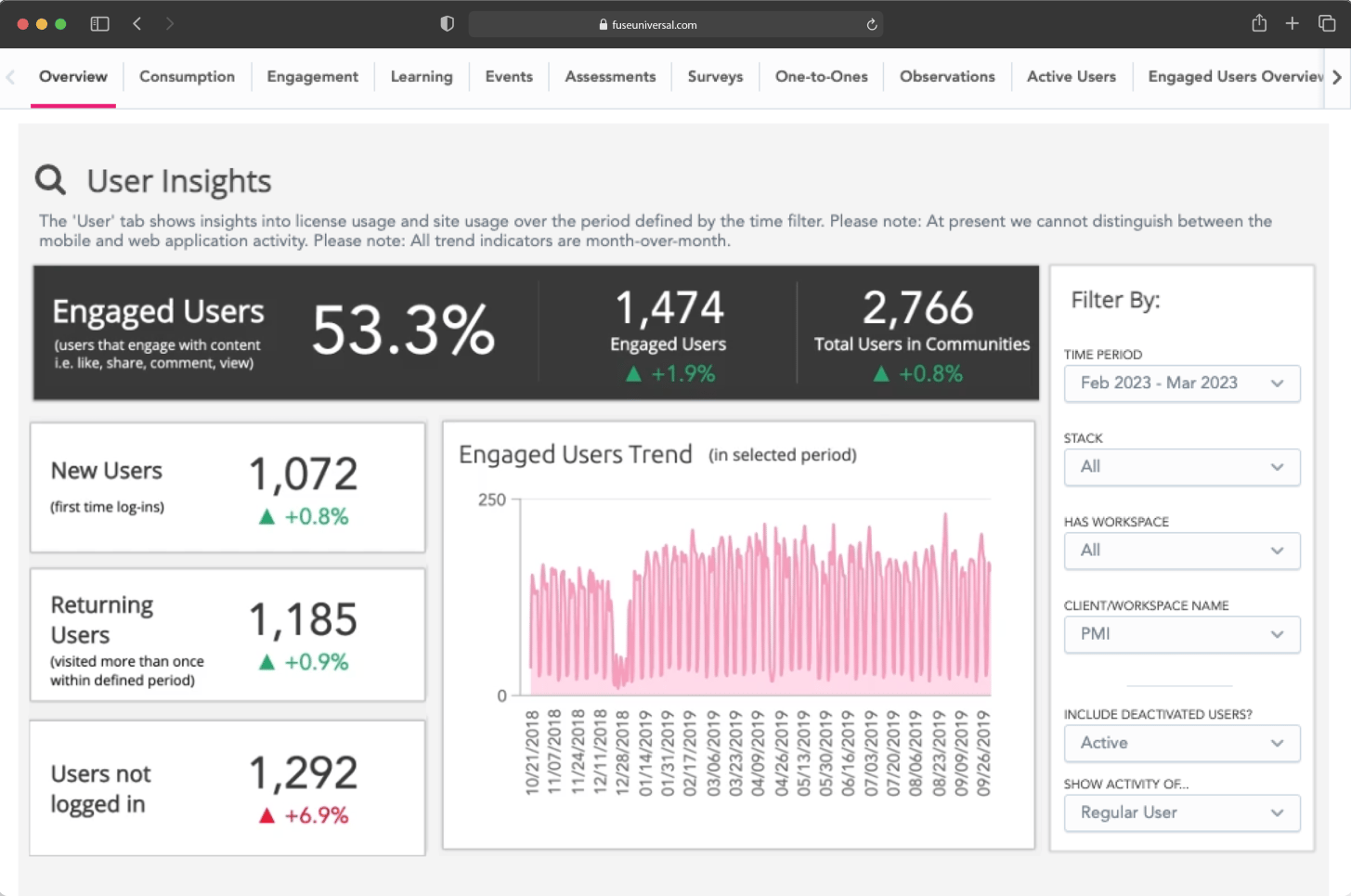The width and height of the screenshot is (1351, 896).
Task: Go to the Surveys tab
Action: [x=715, y=77]
